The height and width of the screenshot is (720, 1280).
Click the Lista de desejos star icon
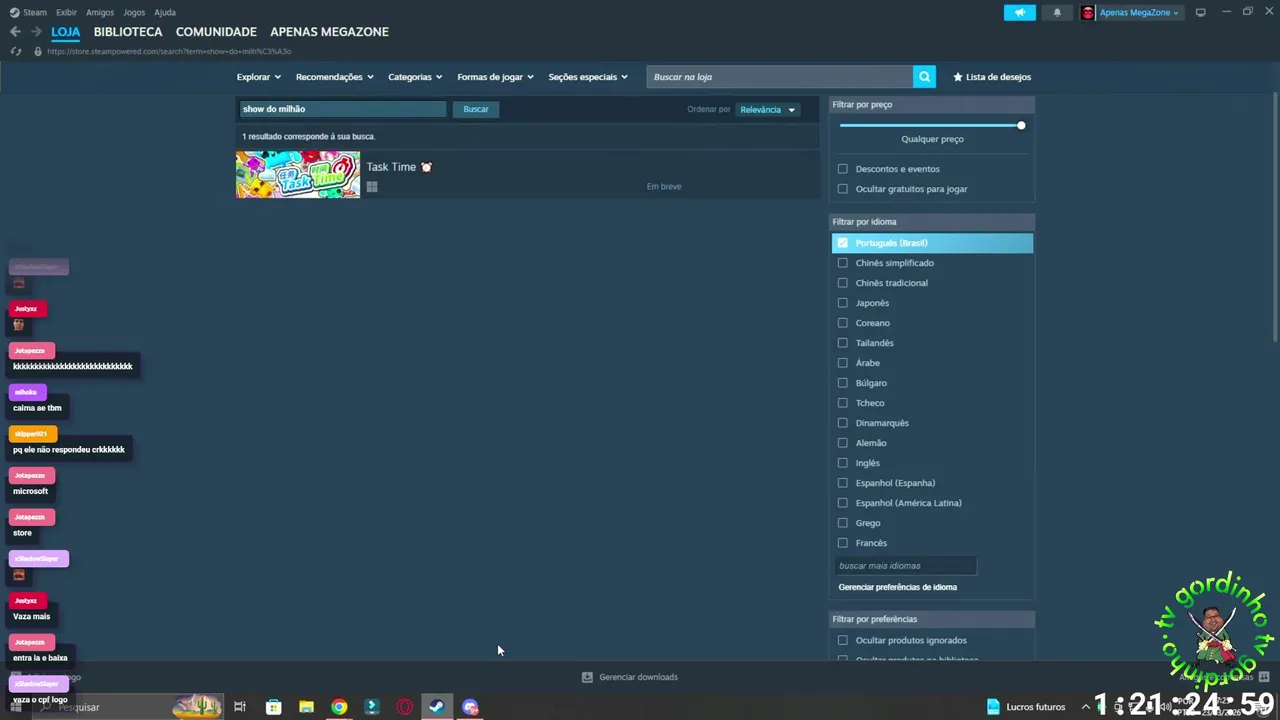958,77
